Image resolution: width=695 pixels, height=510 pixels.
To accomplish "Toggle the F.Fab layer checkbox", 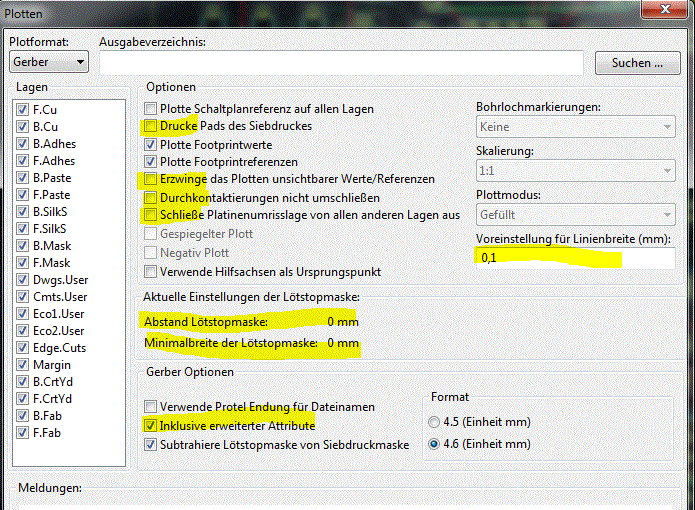I will pos(22,432).
